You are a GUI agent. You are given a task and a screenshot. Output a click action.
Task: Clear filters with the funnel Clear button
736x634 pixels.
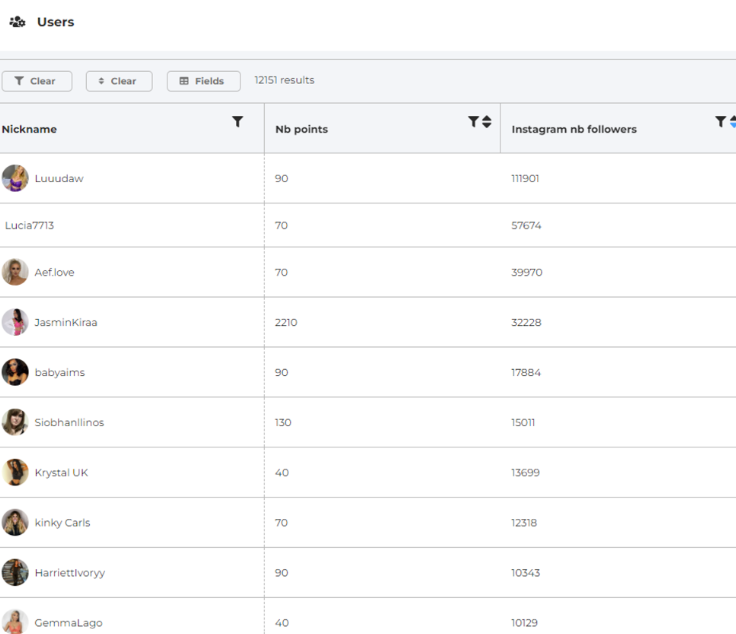[37, 81]
